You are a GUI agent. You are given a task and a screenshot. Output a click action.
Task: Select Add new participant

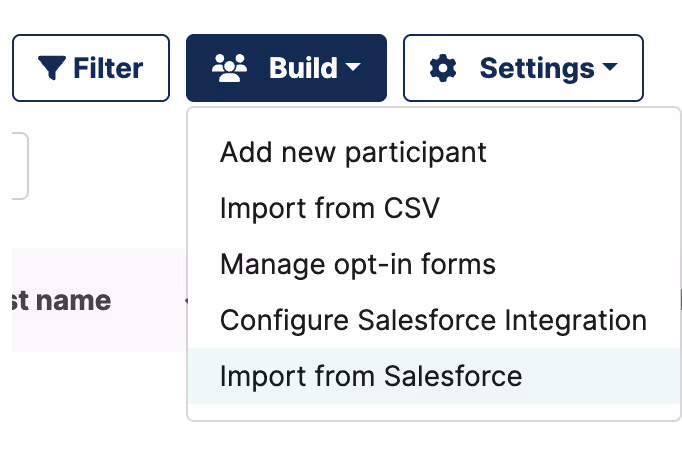(353, 152)
